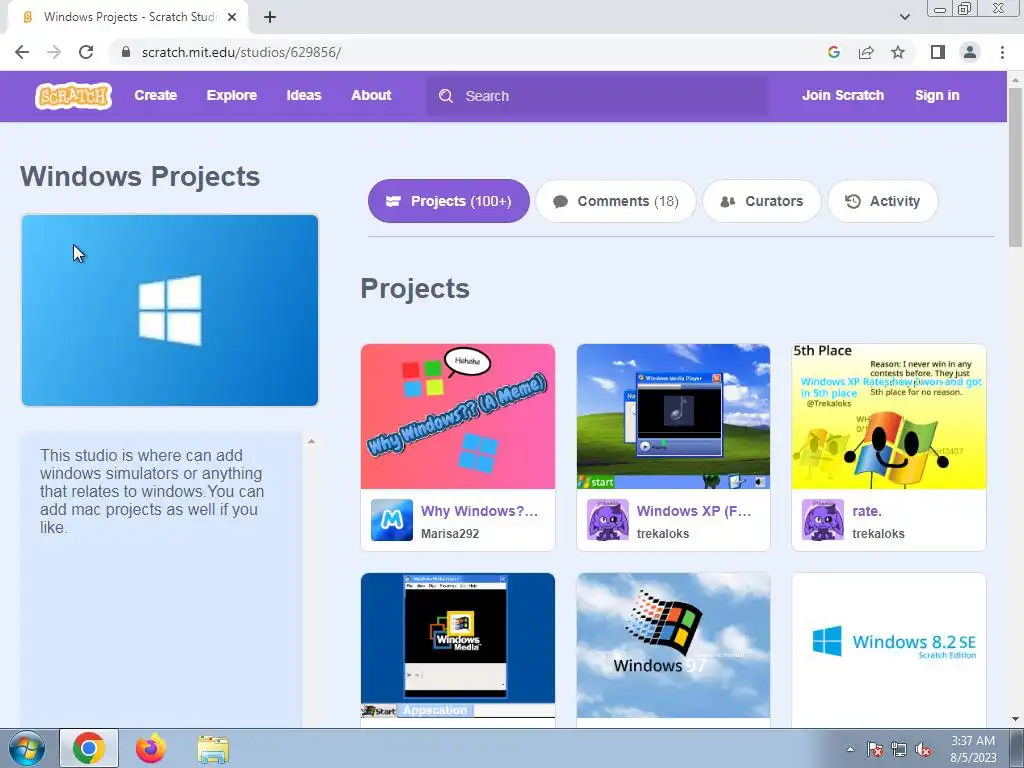This screenshot has height=768, width=1024.
Task: Click the description box scroll-up arrow
Action: coord(312,441)
